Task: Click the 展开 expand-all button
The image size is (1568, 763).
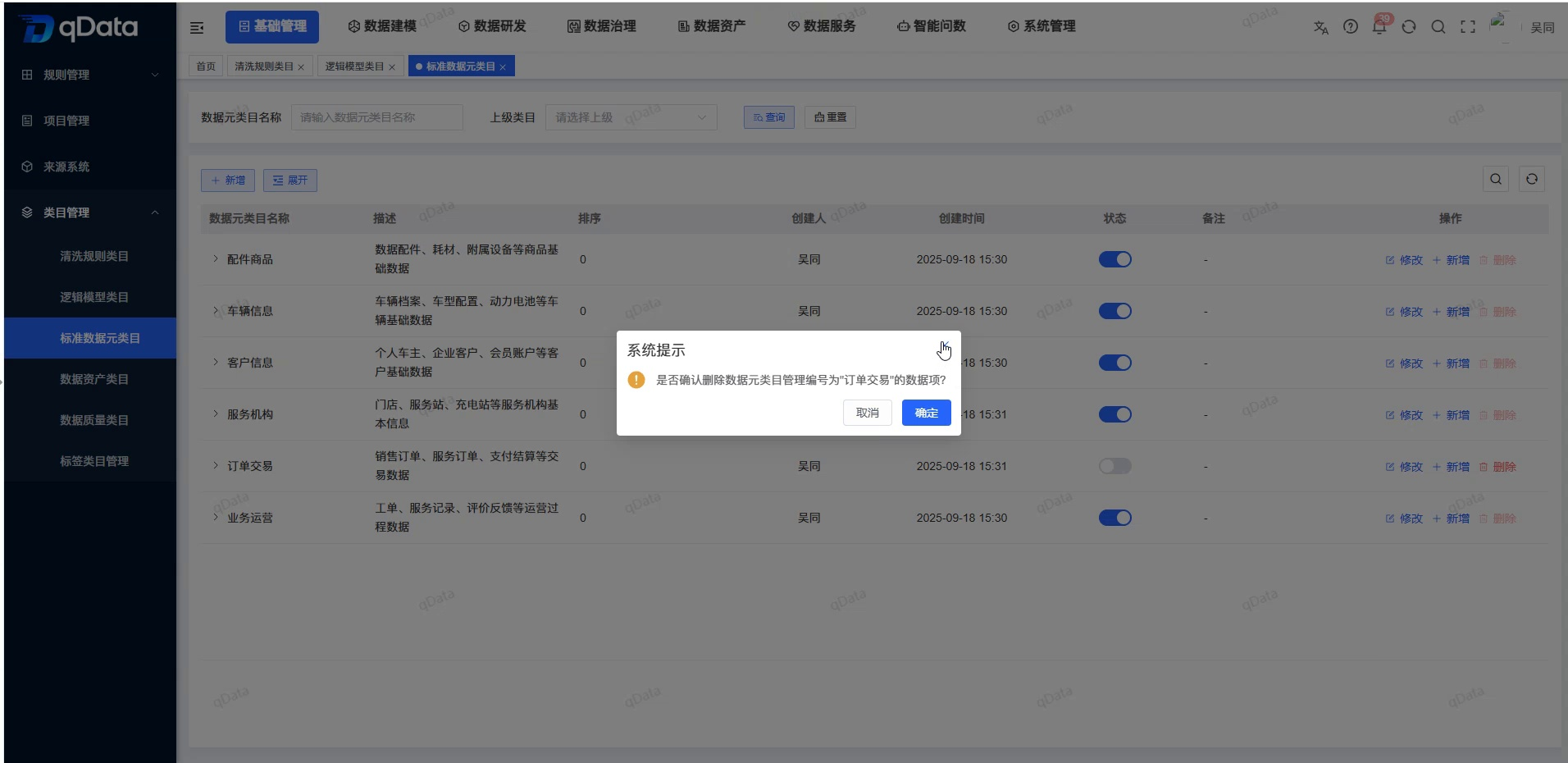Action: [290, 180]
